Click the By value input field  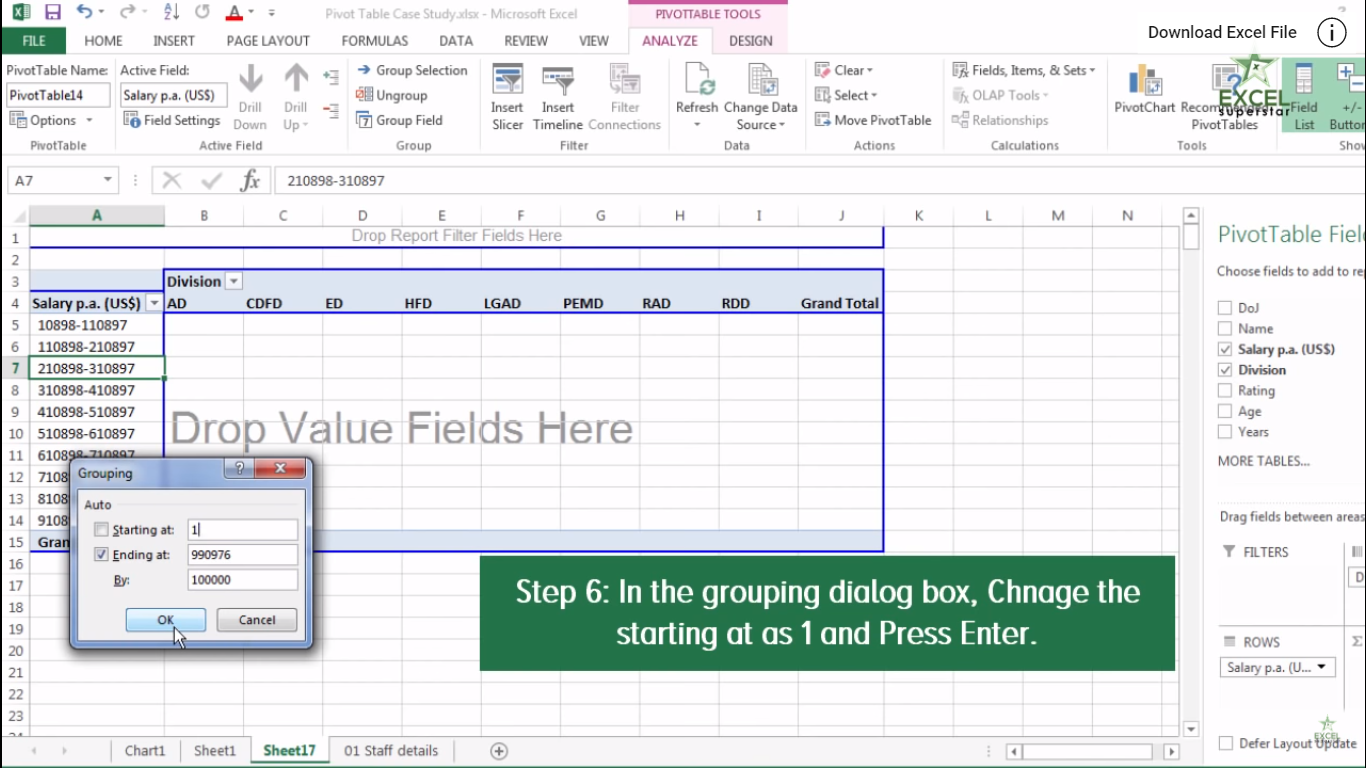(x=242, y=580)
